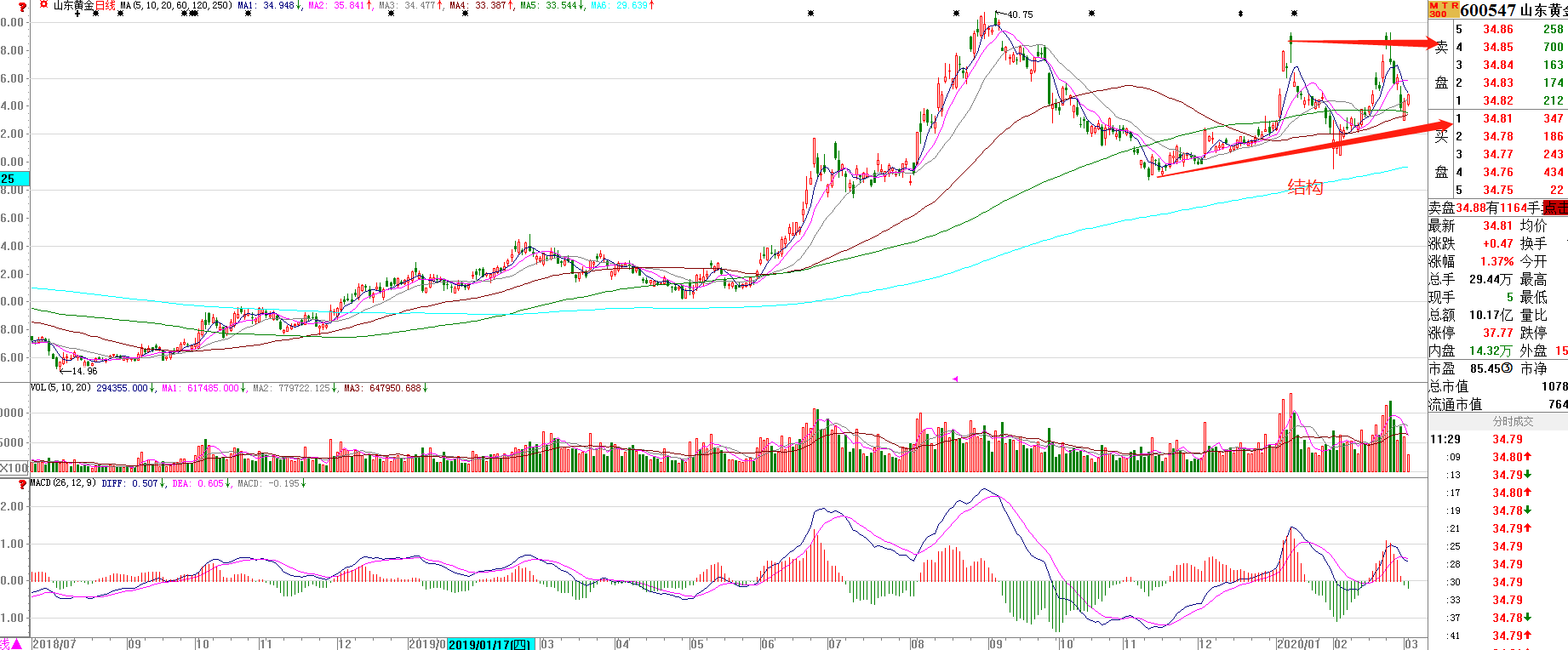The width and height of the screenshot is (1568, 650).
Task: Click the 2019/0 date label on the time axis
Action: tap(427, 644)
